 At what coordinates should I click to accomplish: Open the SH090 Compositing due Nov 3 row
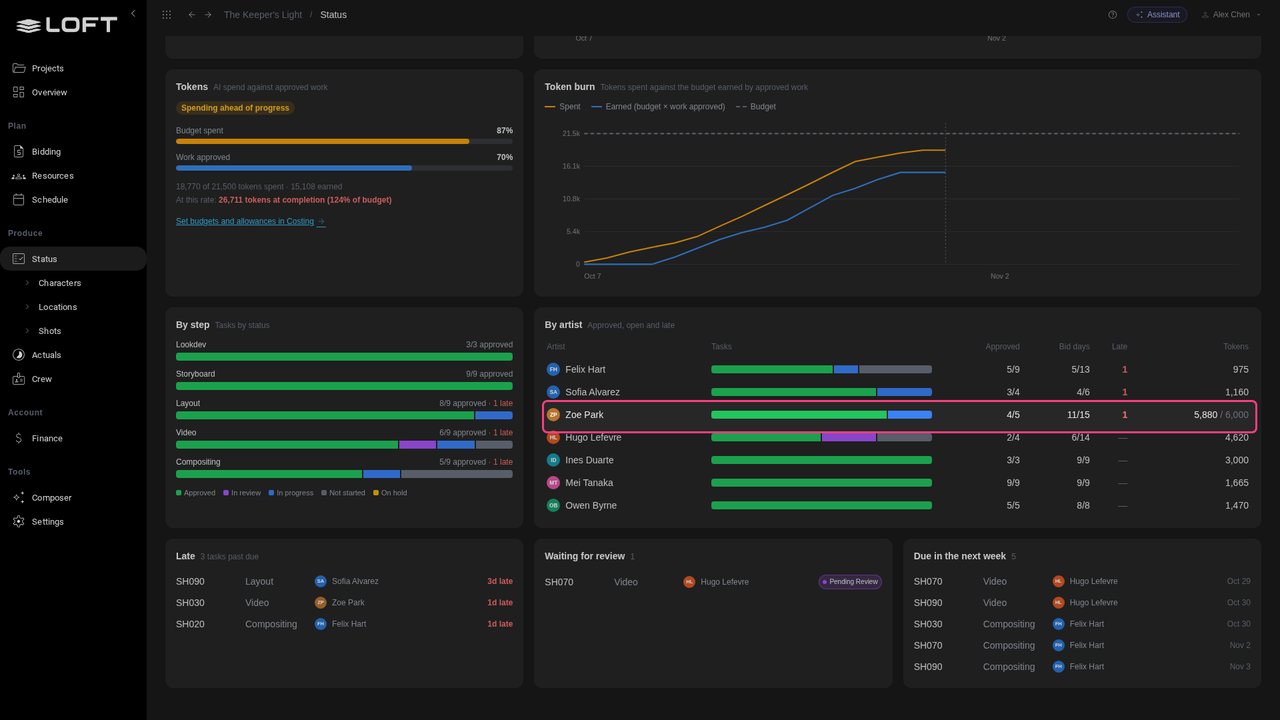pyautogui.click(x=1082, y=667)
